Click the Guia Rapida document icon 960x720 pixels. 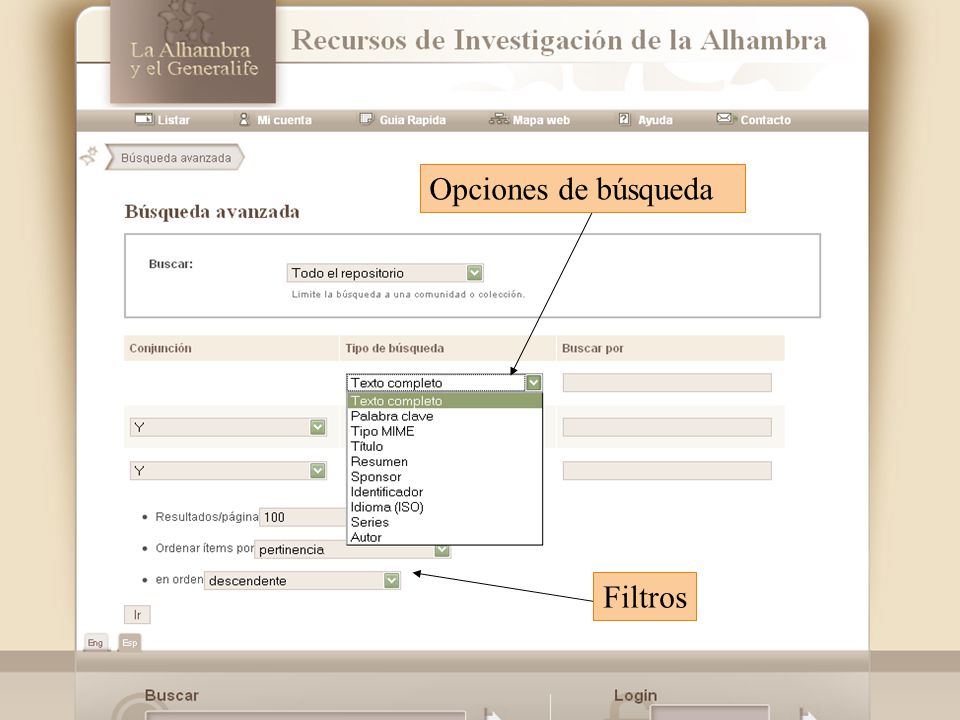coord(366,119)
